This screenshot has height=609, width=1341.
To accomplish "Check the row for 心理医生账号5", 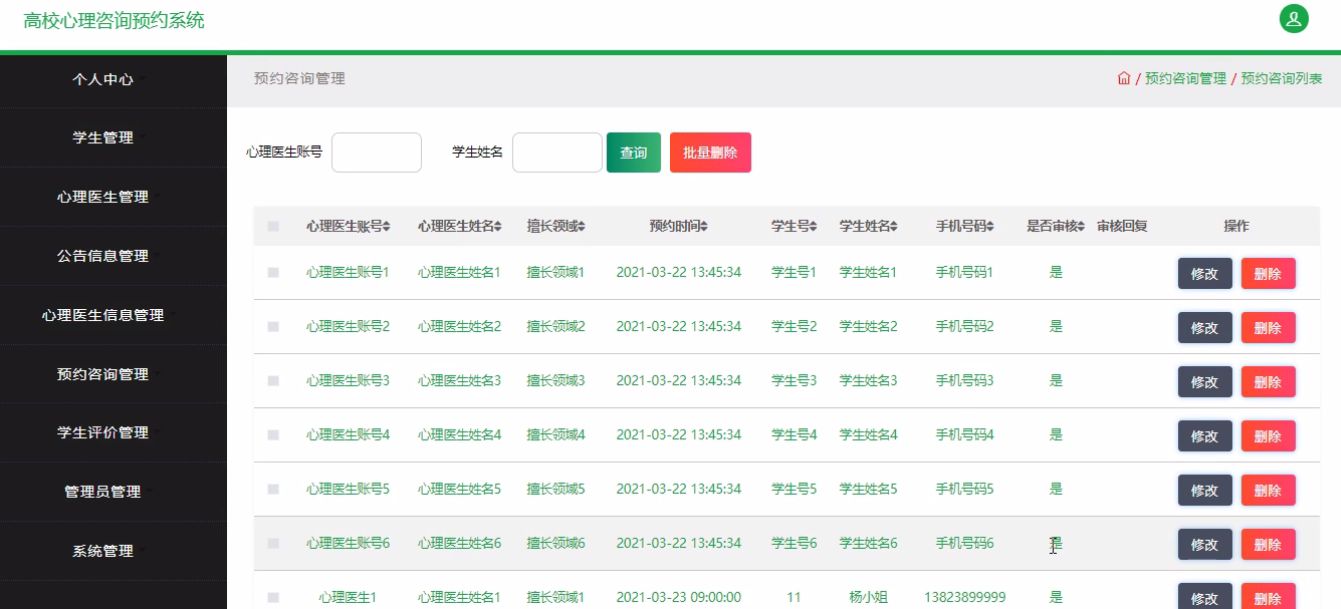I will 273,489.
